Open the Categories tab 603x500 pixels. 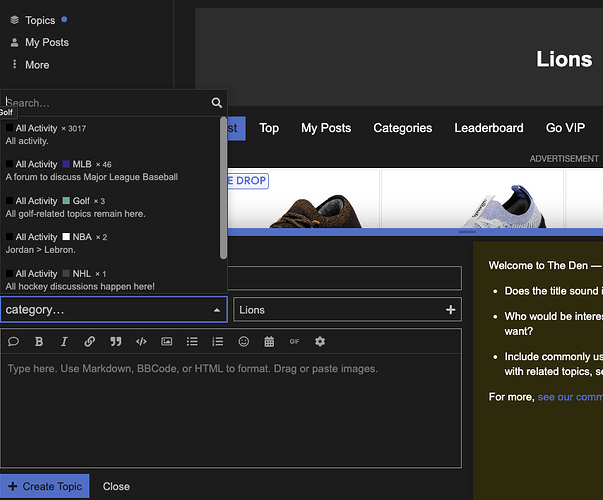pos(403,128)
